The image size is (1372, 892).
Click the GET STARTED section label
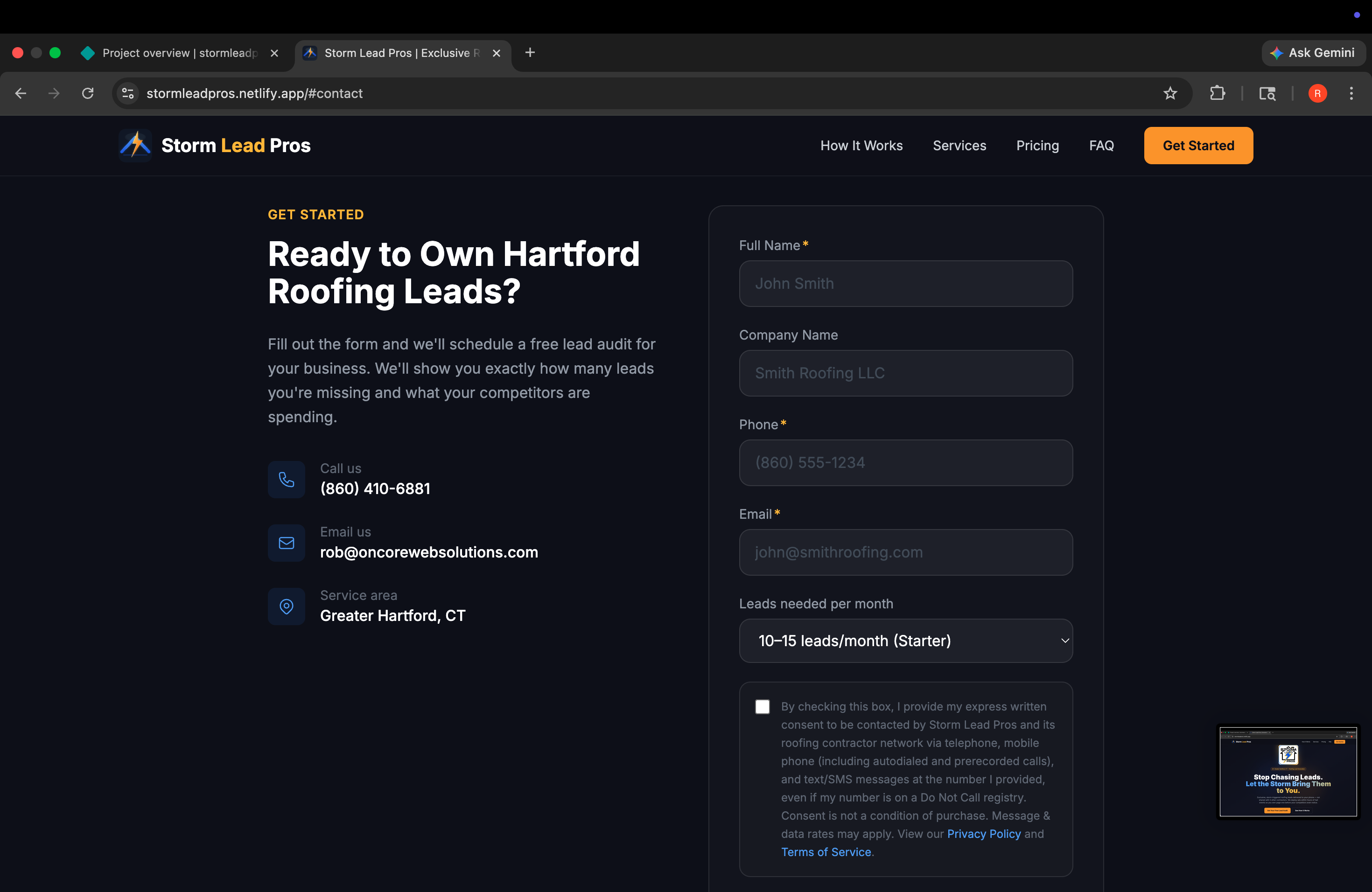click(x=315, y=215)
